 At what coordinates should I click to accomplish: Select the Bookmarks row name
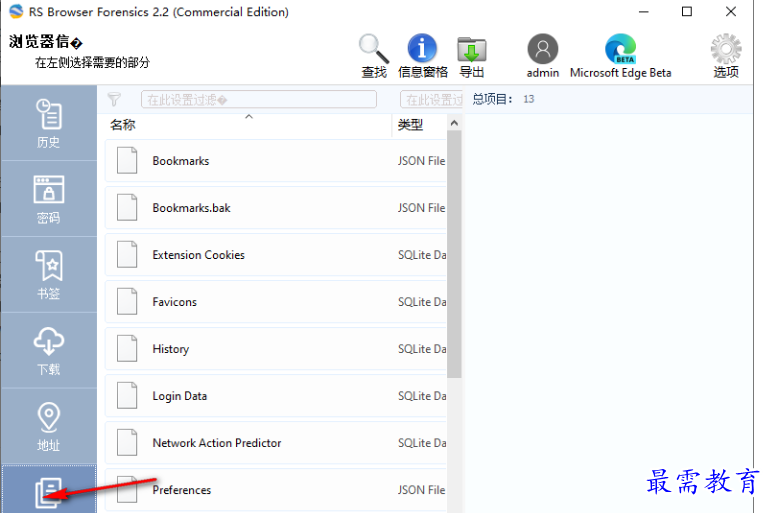[x=180, y=161]
